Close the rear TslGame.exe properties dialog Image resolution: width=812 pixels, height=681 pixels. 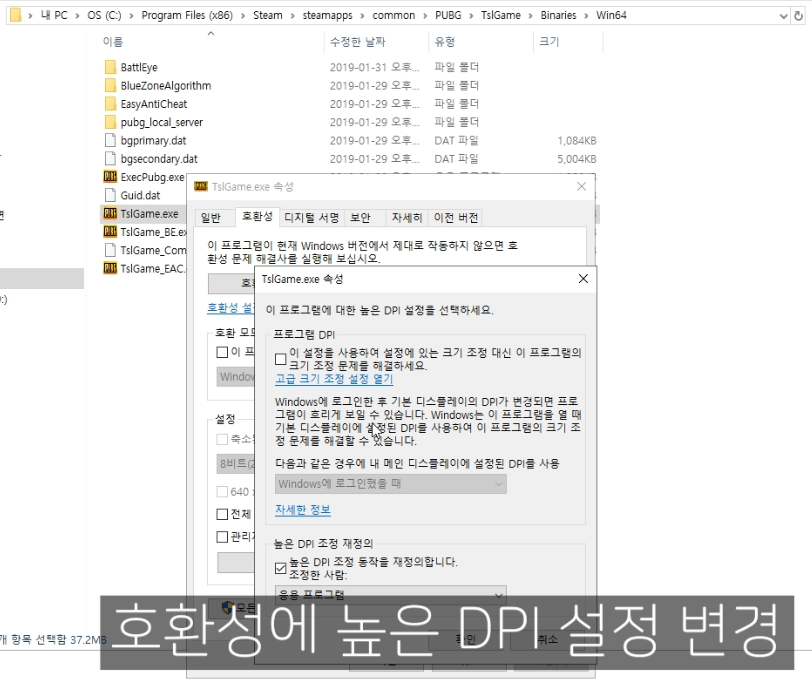(582, 186)
